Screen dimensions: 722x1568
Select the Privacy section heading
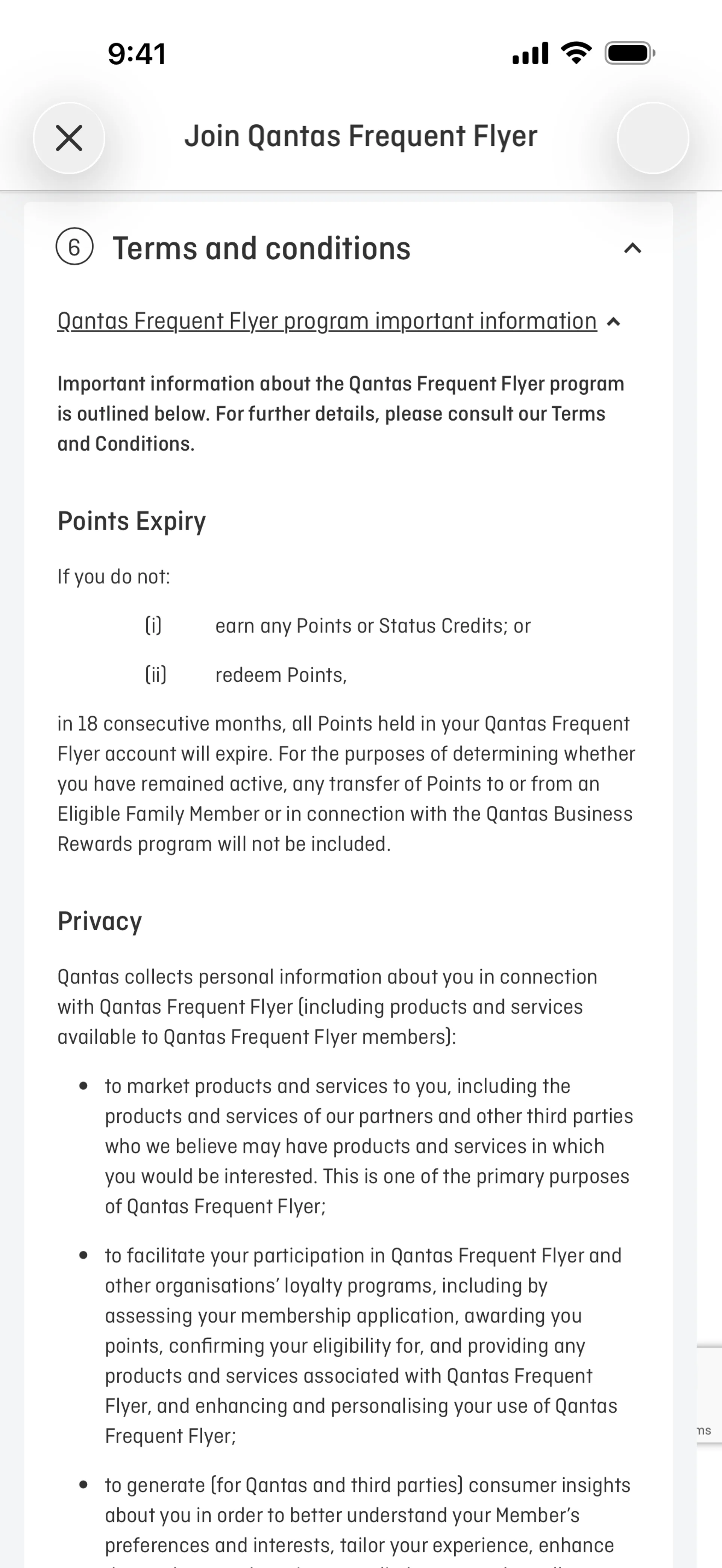100,921
